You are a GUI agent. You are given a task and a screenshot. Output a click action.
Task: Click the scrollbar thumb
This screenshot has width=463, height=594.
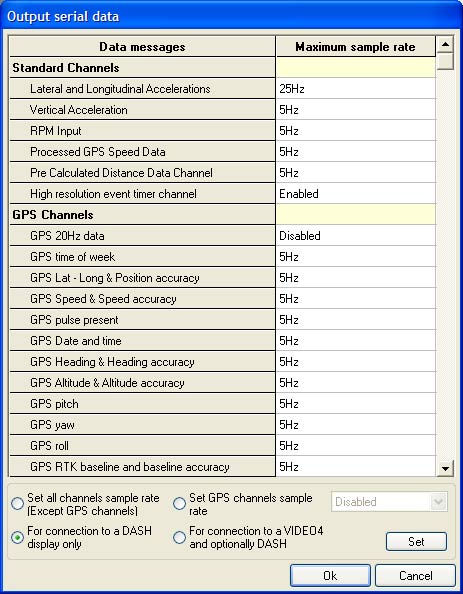click(445, 61)
